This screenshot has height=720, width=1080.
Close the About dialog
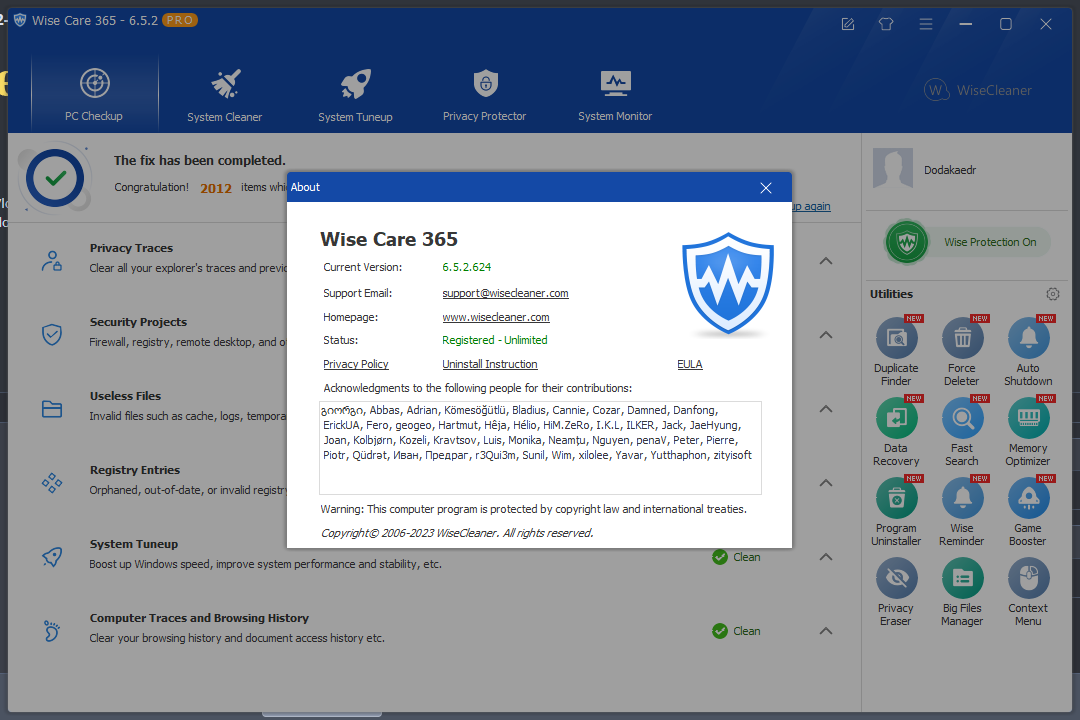tap(766, 187)
